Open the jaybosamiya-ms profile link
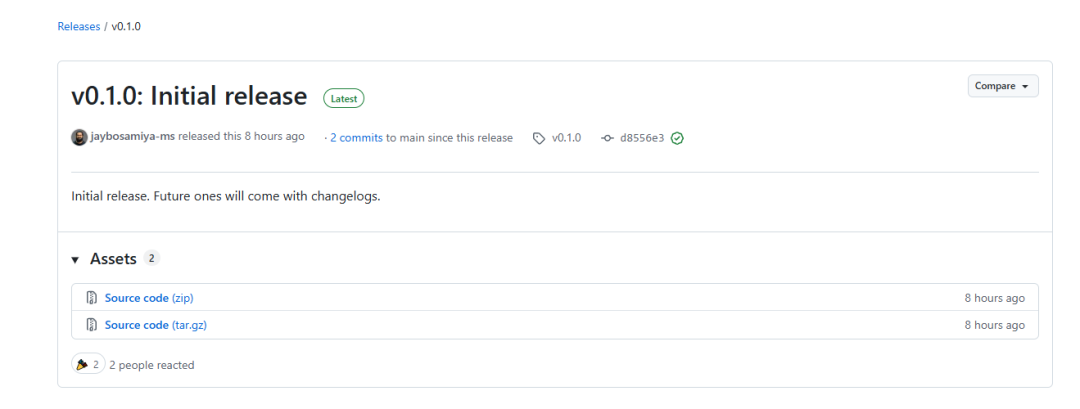 coord(132,136)
